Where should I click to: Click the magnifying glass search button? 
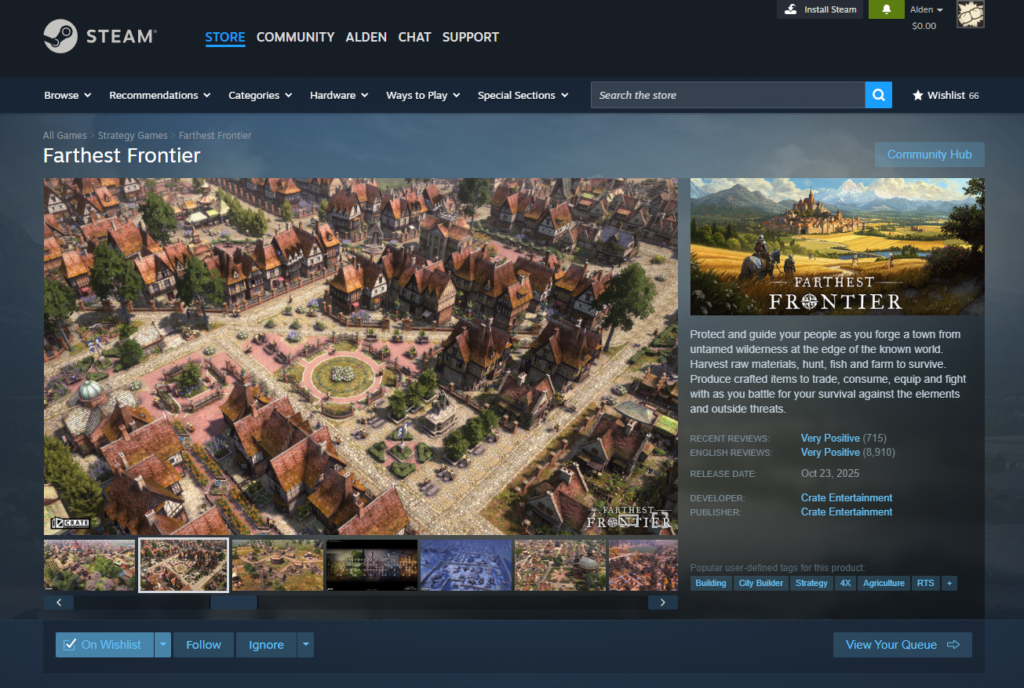tap(878, 95)
